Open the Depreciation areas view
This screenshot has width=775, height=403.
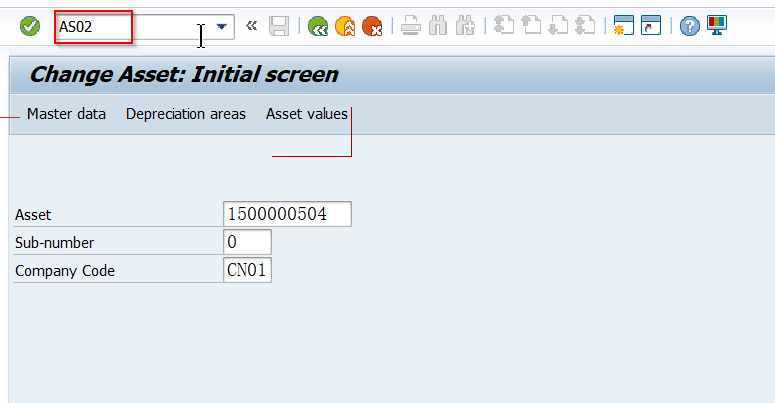point(185,114)
